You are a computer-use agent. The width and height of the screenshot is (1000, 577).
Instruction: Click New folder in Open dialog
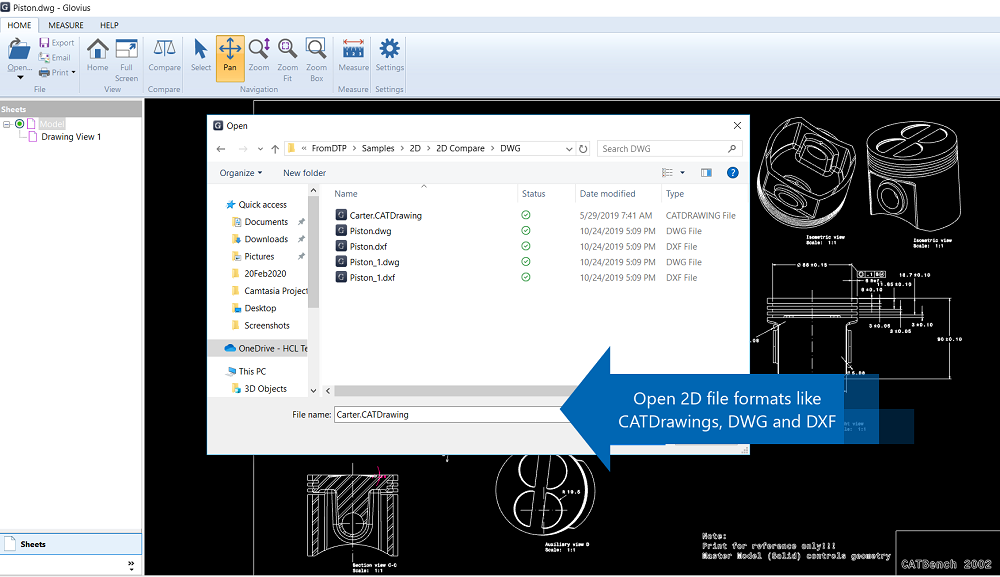[304, 173]
